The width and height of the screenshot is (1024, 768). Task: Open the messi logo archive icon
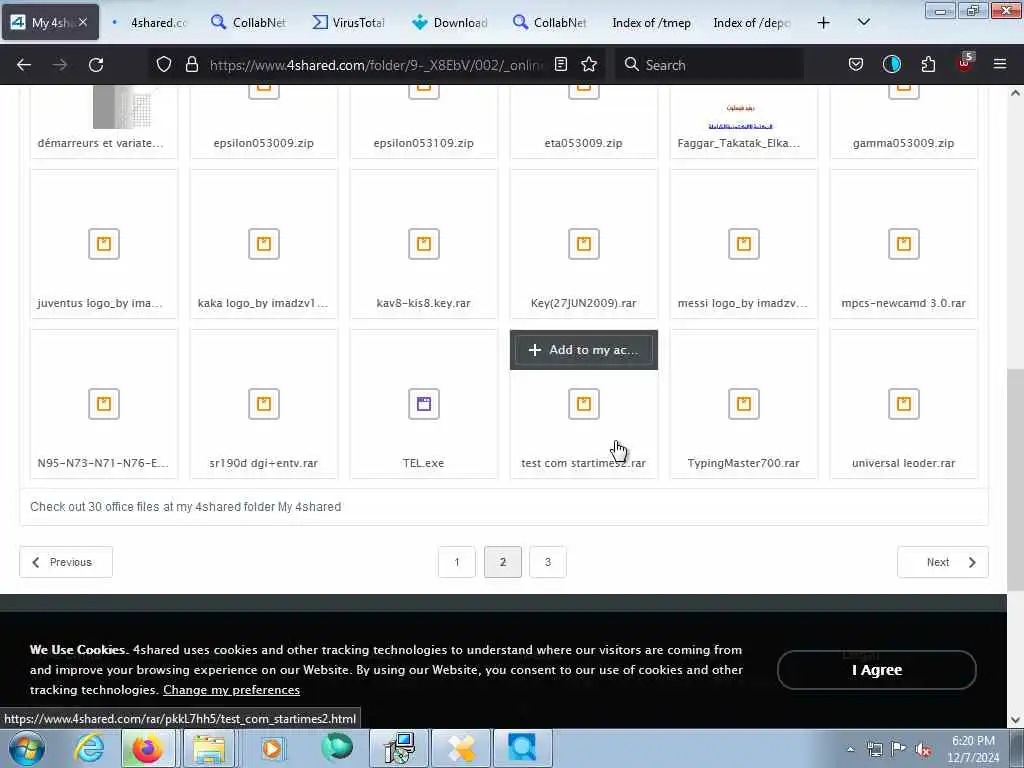click(744, 244)
